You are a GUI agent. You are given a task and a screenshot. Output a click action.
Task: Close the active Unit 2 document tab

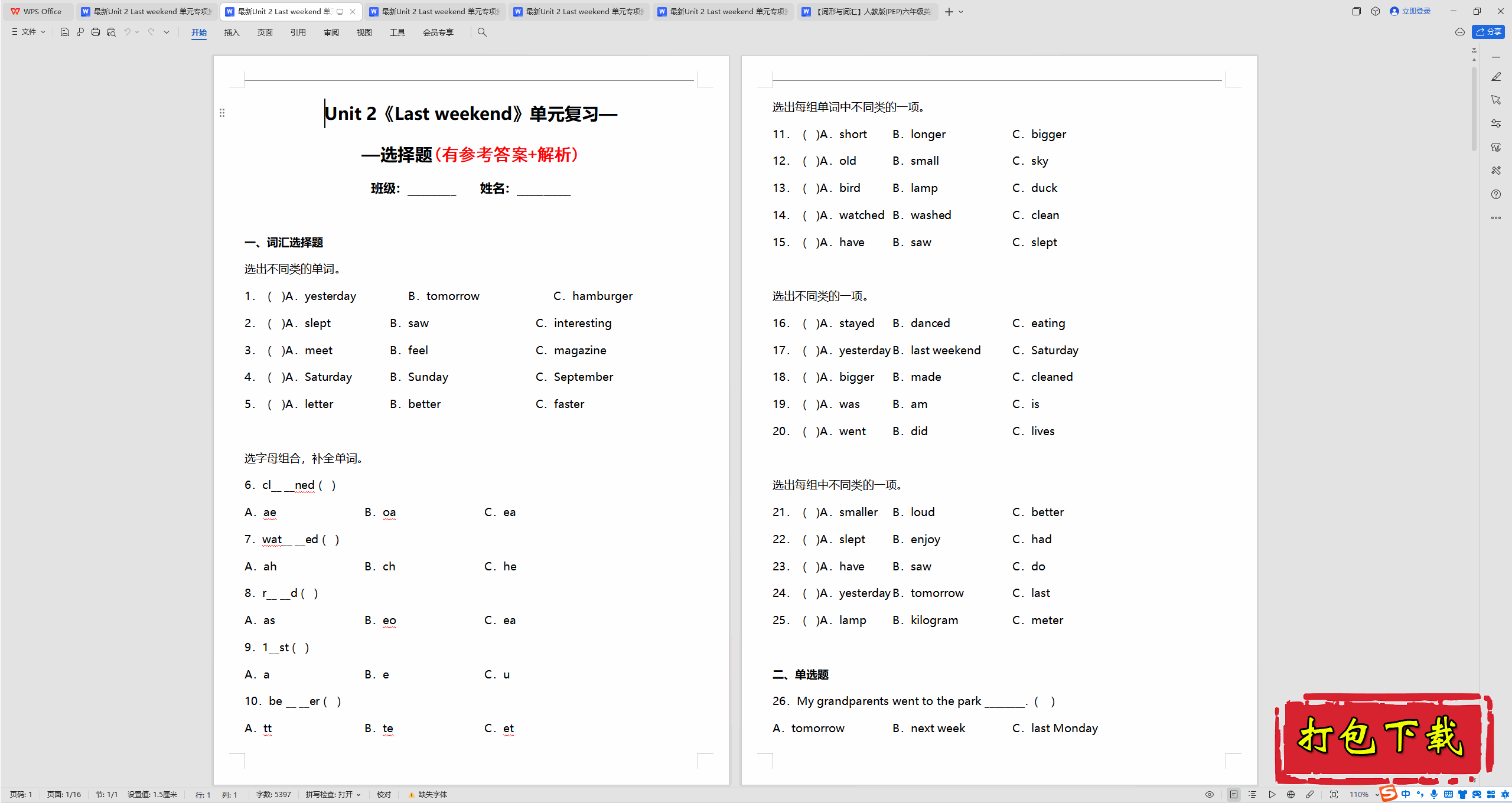353,12
